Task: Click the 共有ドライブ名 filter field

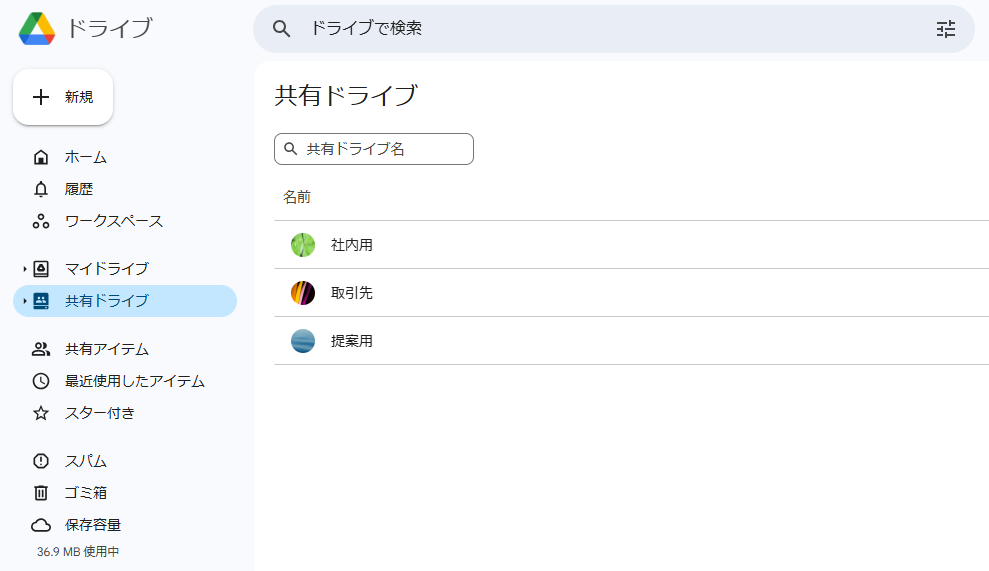Action: 385,149
